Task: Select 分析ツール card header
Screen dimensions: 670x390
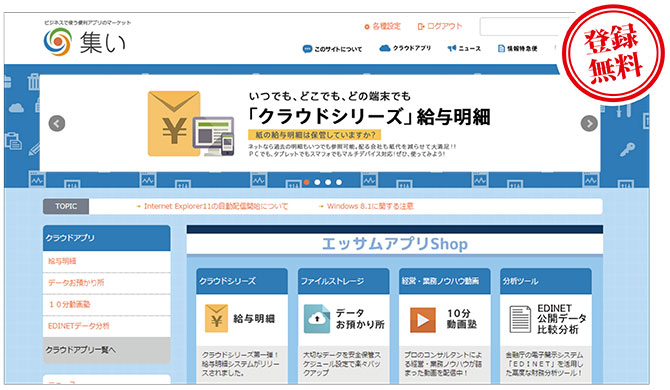Action: tap(546, 281)
